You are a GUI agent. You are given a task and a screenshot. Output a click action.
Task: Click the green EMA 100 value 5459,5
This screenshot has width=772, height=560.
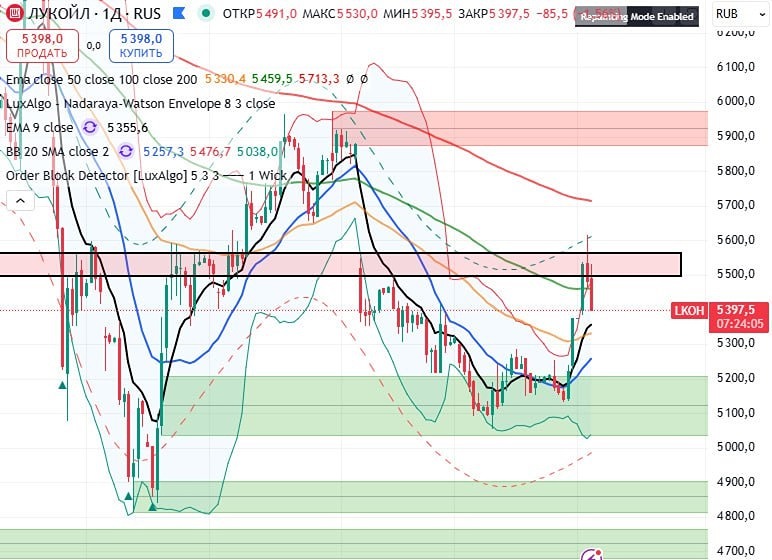point(272,79)
